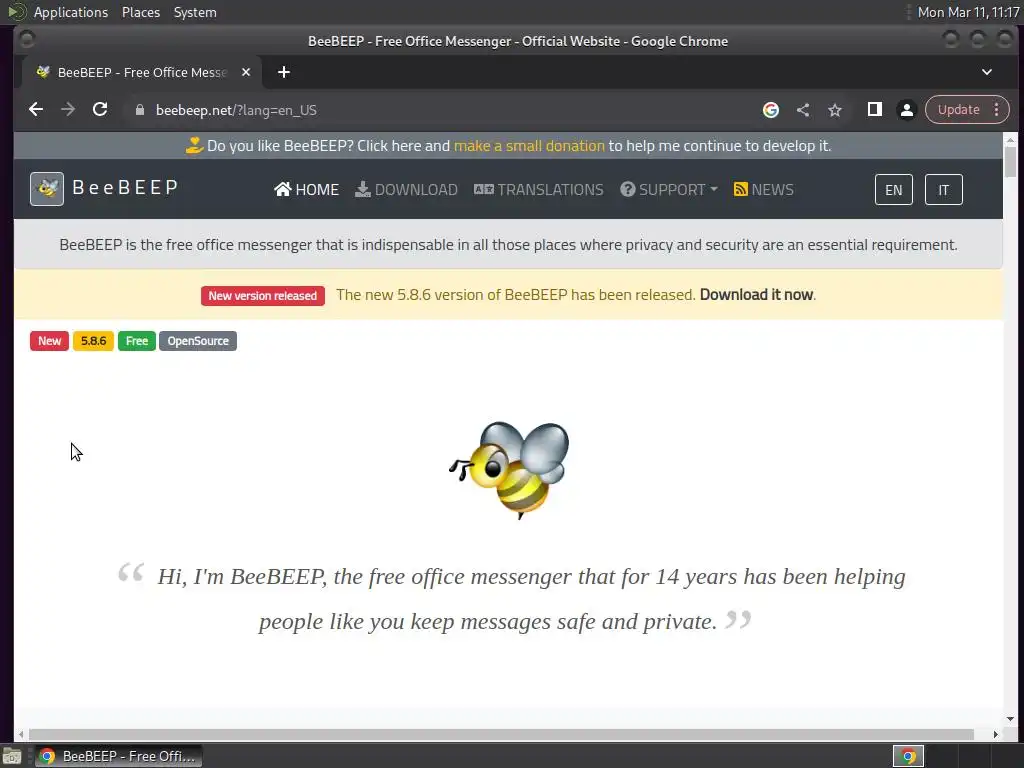The height and width of the screenshot is (768, 1024).
Task: Click the show desktop icon in taskbar
Action: point(12,756)
